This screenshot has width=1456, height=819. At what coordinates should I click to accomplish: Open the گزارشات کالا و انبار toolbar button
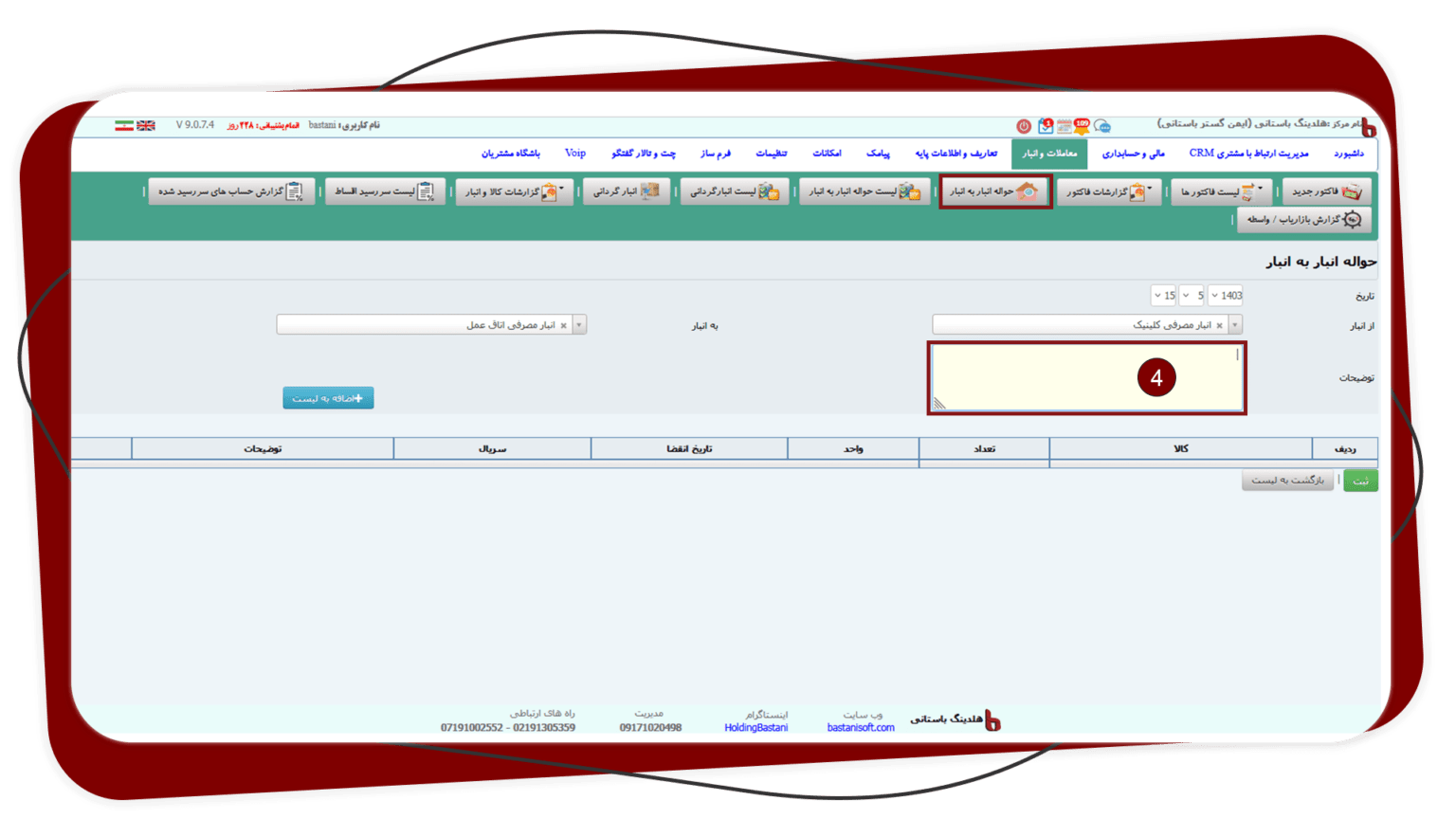pos(514,191)
